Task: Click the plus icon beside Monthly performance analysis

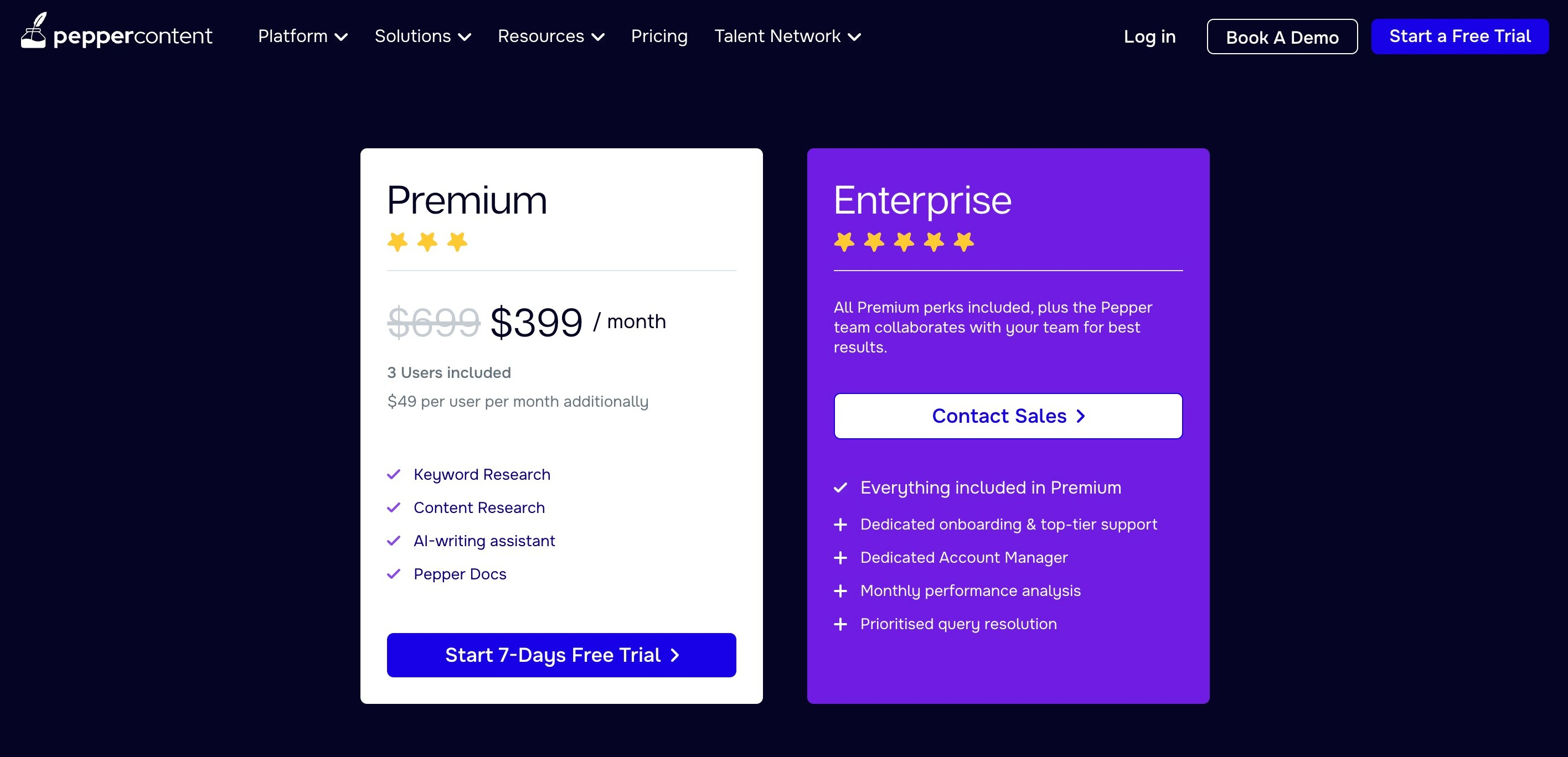Action: tap(841, 591)
